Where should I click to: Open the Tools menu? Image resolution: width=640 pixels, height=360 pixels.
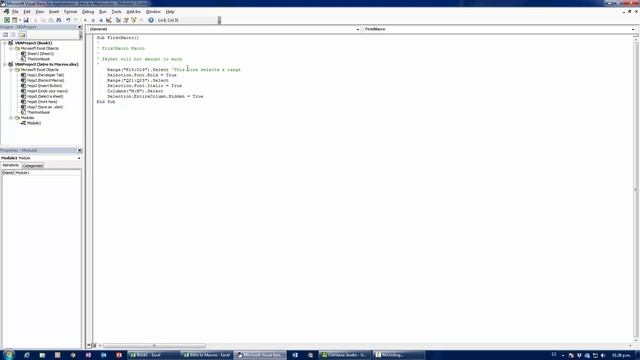pos(116,12)
